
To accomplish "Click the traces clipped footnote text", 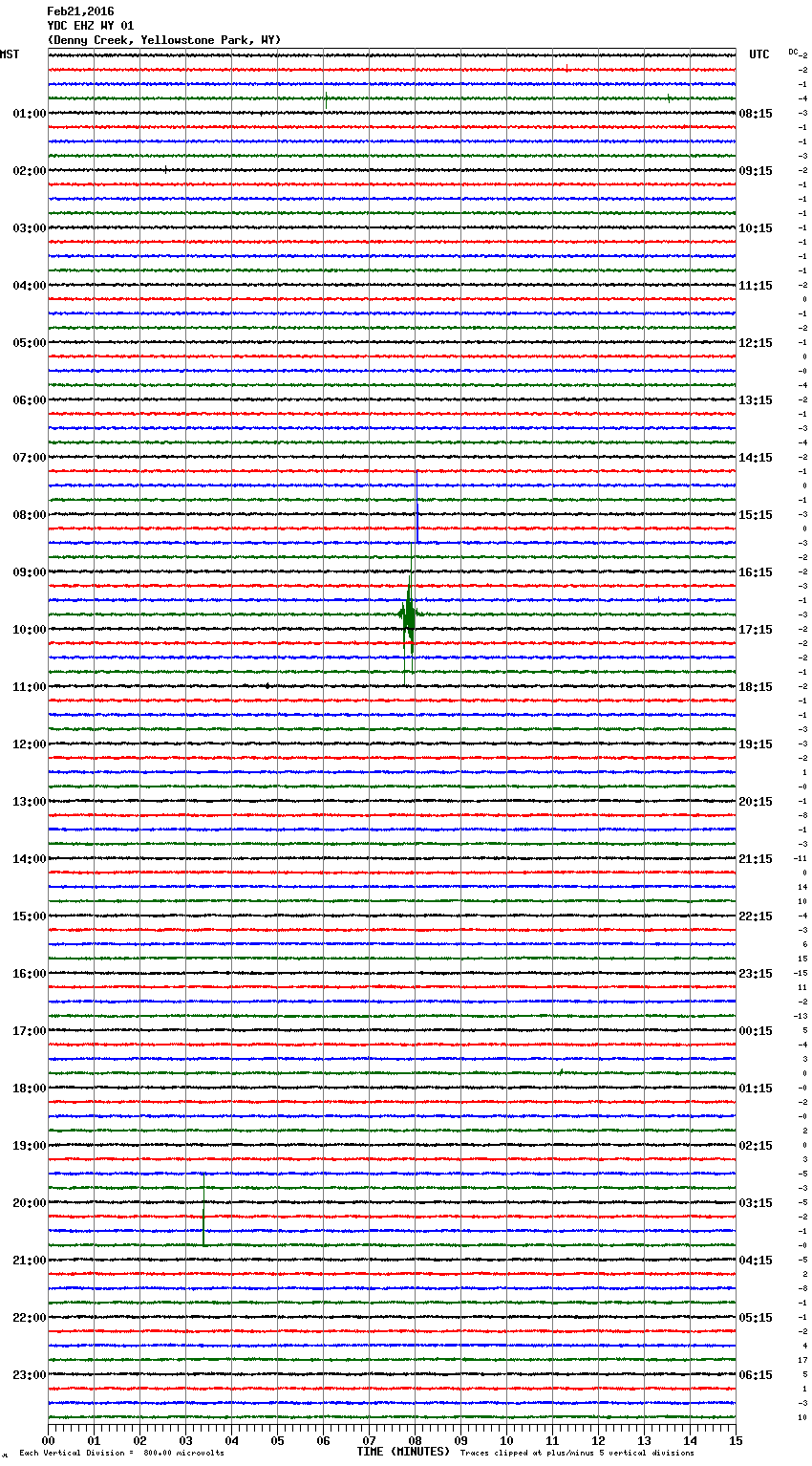I will click(577, 1453).
